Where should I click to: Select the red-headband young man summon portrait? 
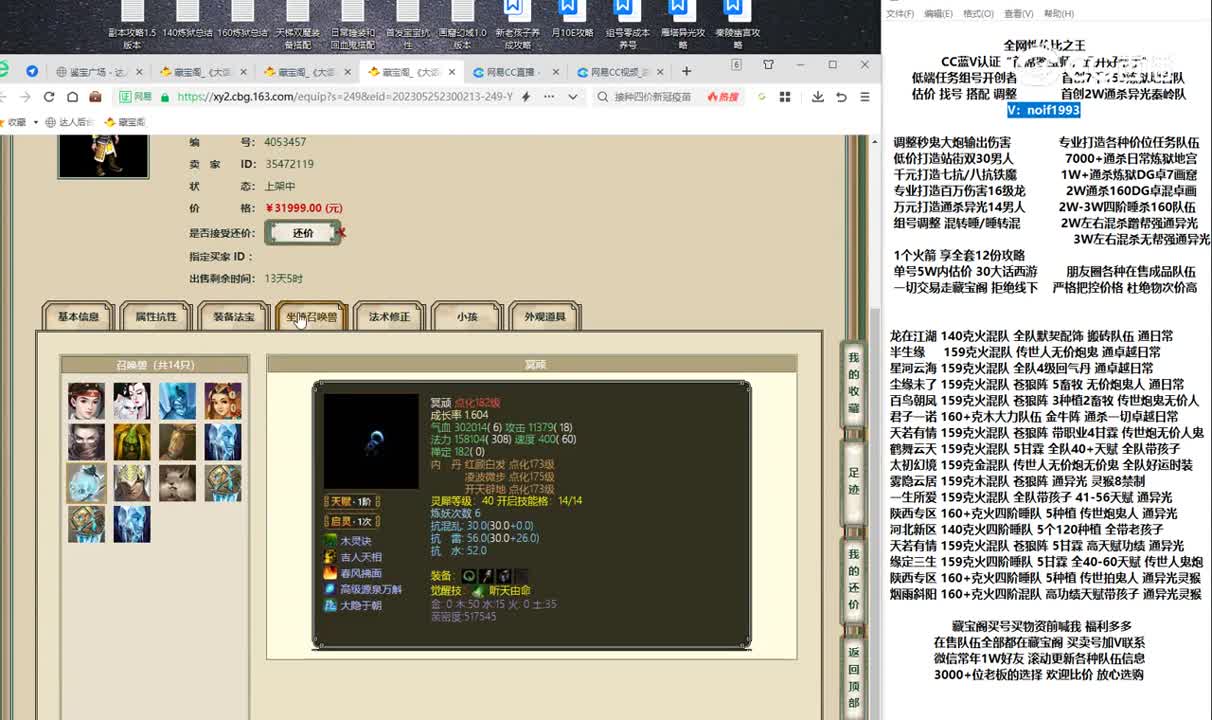click(x=86, y=401)
